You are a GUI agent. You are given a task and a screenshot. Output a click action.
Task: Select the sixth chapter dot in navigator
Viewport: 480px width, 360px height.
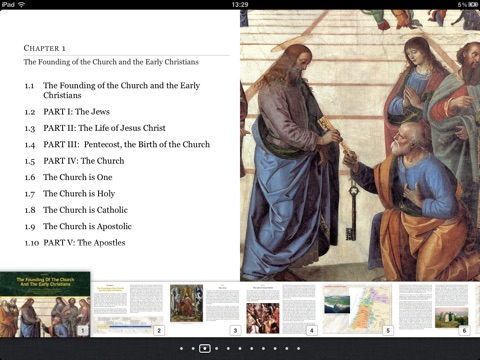(x=240, y=349)
